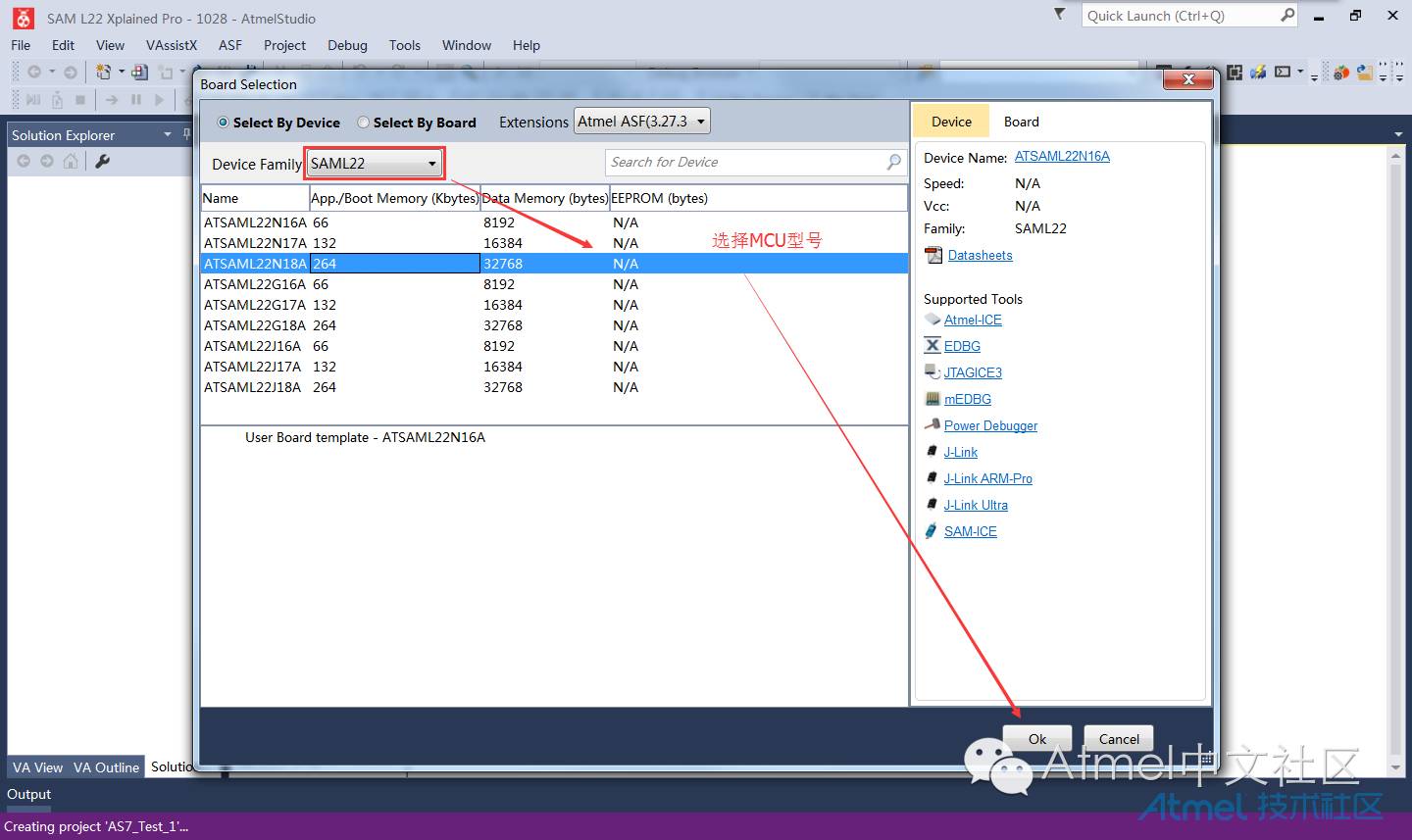Open the Debug menu
Screen dimensions: 1412x840
347,45
